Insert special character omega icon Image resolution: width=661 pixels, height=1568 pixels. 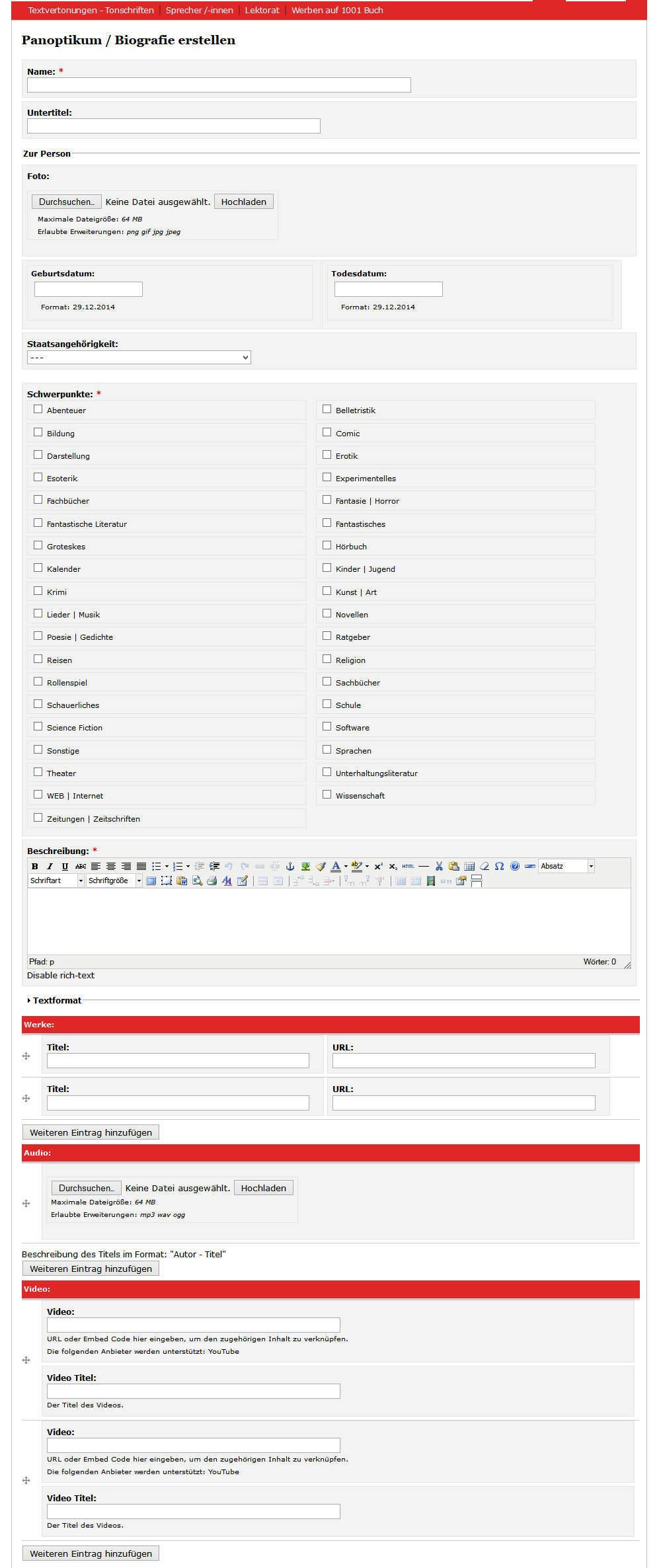pyautogui.click(x=500, y=866)
